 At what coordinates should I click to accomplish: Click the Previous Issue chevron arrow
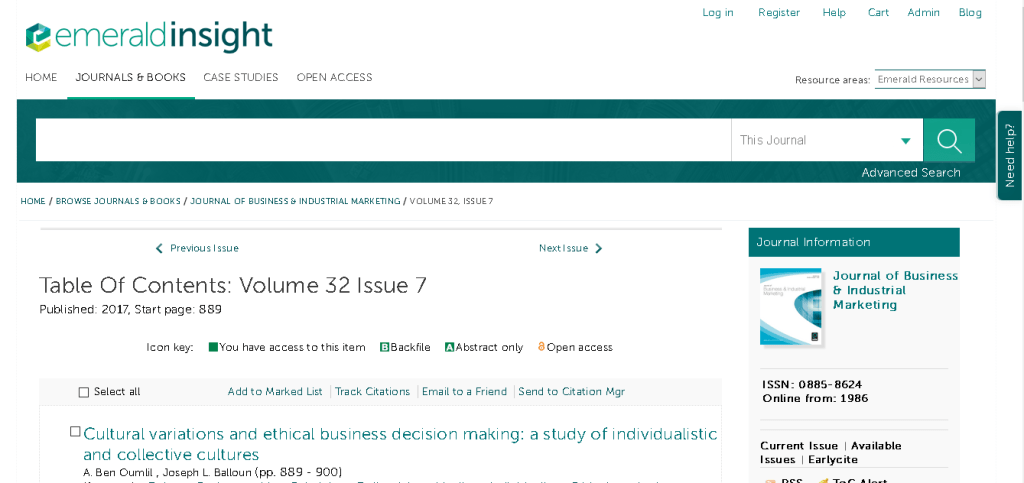(x=159, y=249)
